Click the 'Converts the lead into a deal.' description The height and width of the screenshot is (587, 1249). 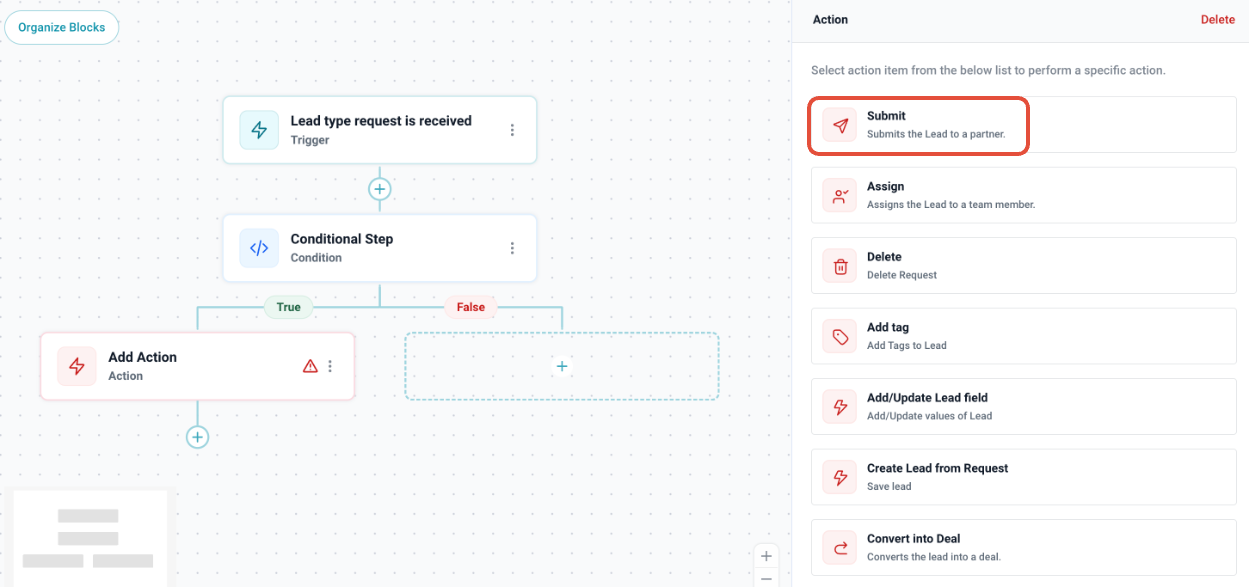click(x=934, y=557)
